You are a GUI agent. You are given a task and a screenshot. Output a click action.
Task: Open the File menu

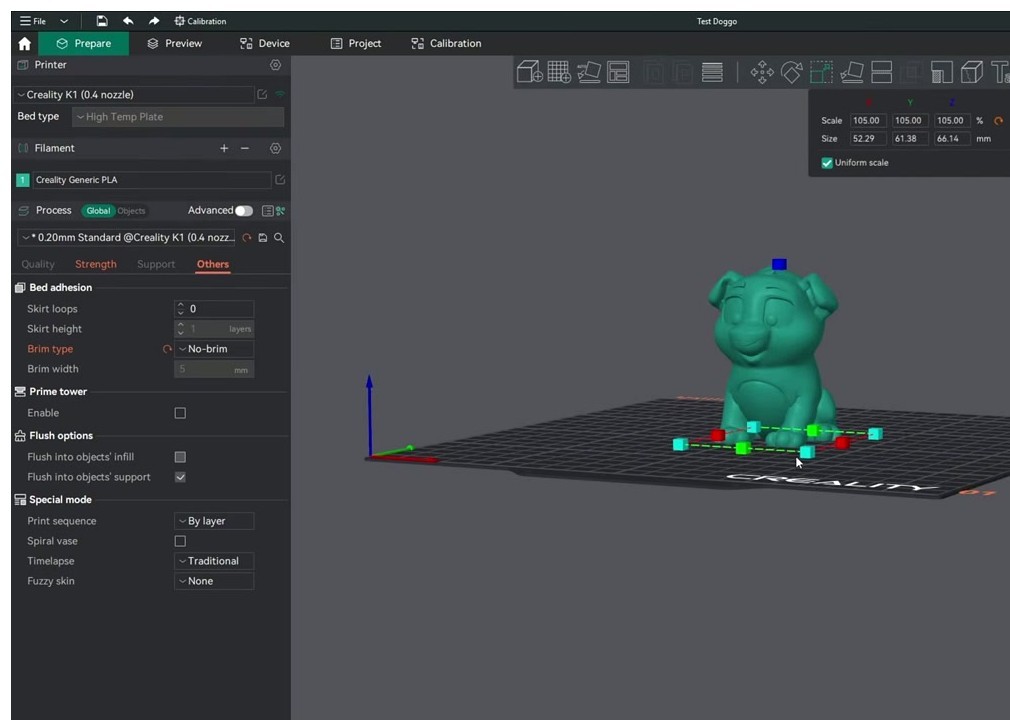pyautogui.click(x=32, y=21)
